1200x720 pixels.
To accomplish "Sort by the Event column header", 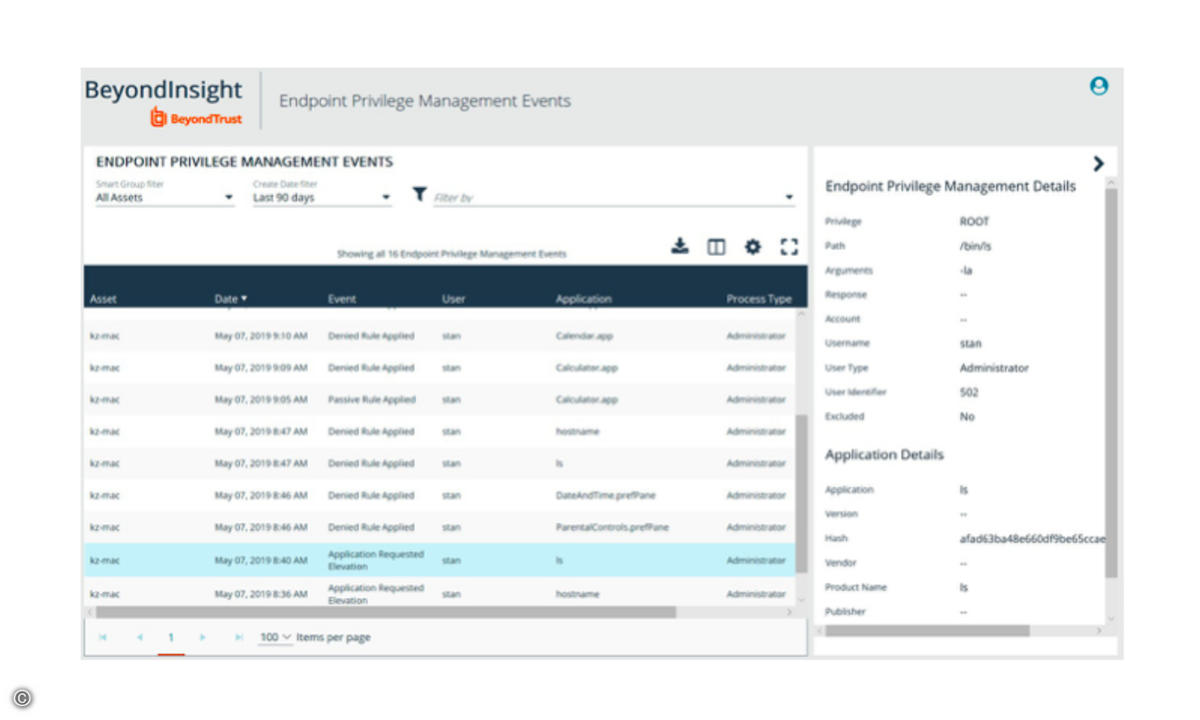I will click(342, 299).
